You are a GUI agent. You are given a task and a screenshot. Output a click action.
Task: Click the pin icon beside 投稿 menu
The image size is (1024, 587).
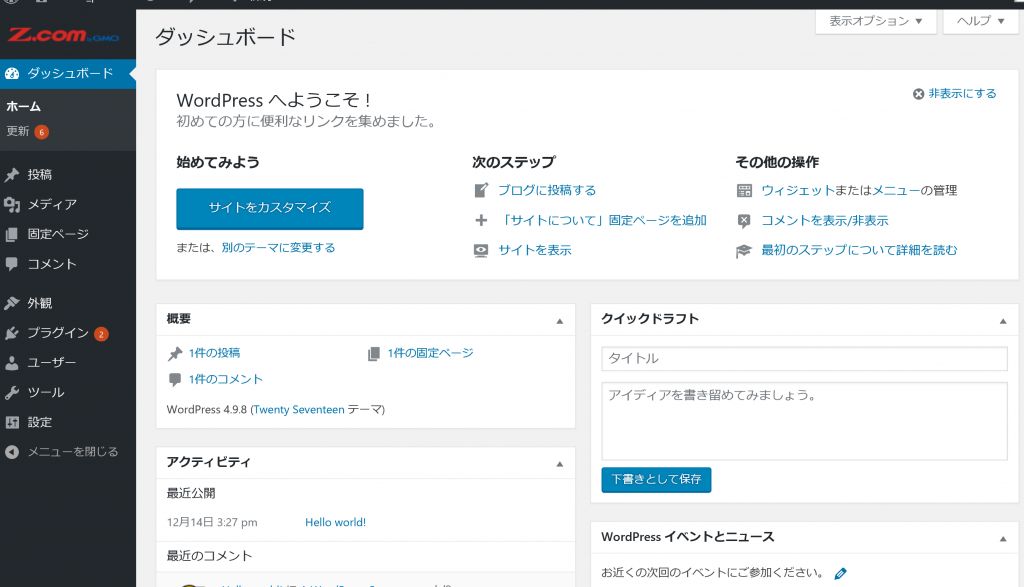tap(12, 174)
